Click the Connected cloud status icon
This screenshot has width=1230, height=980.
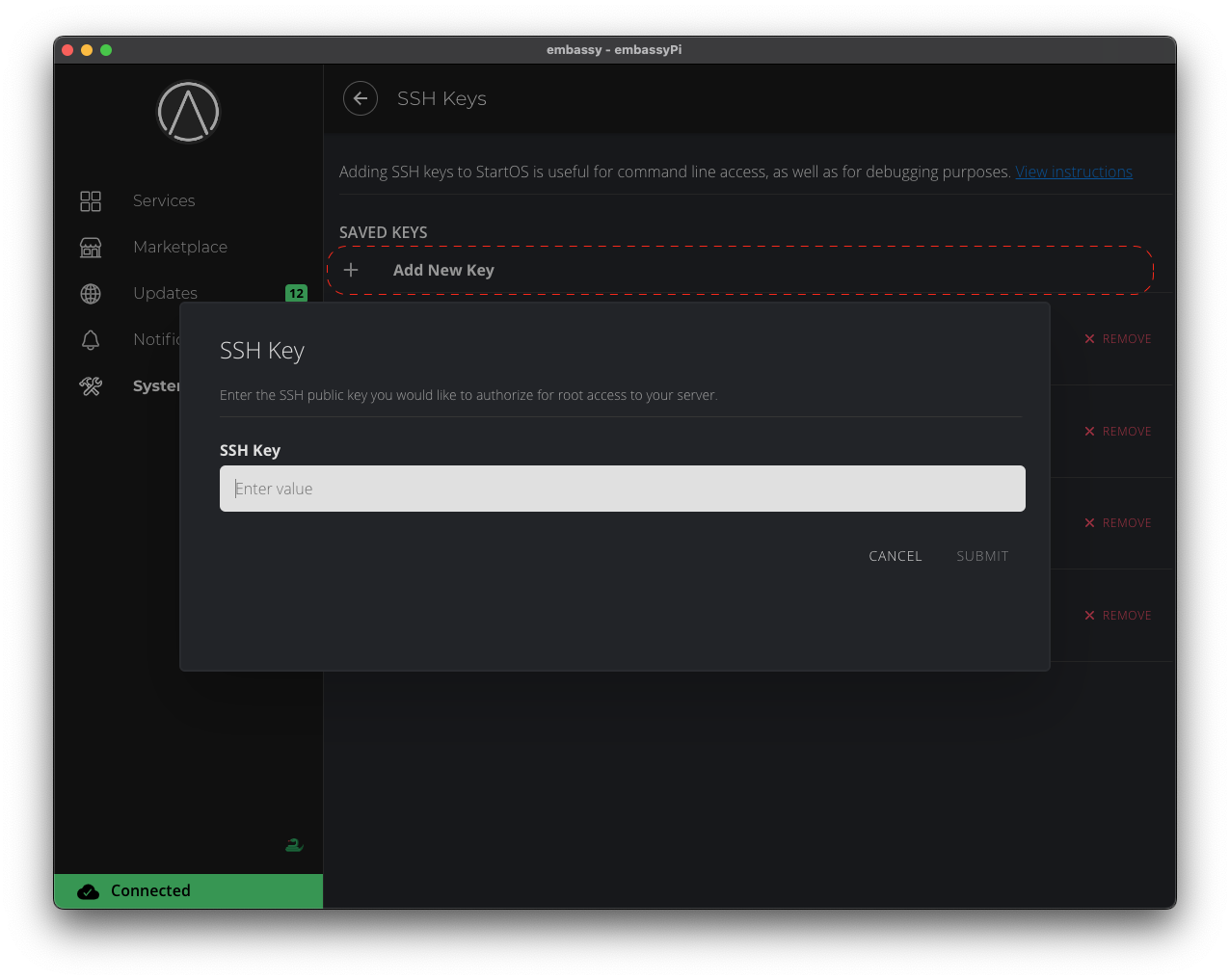(x=89, y=891)
